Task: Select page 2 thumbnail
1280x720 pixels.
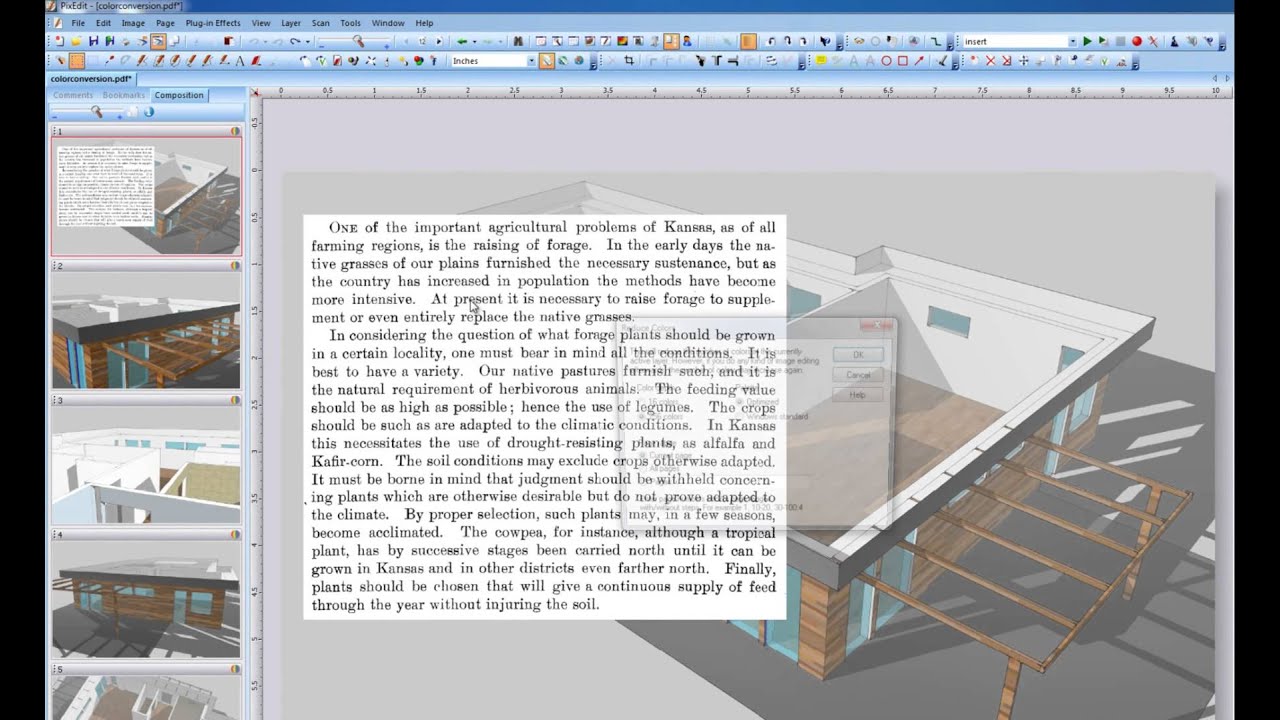Action: (146, 332)
